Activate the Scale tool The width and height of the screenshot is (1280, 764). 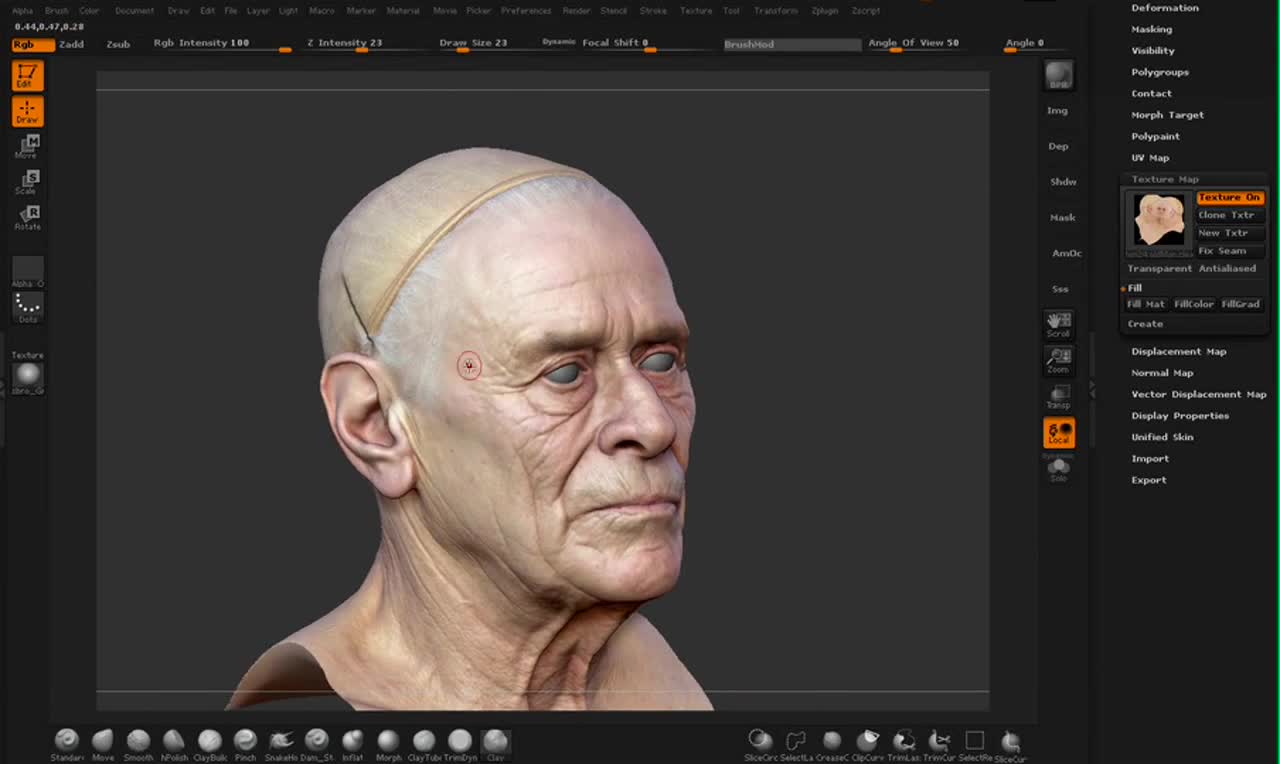pos(27,182)
